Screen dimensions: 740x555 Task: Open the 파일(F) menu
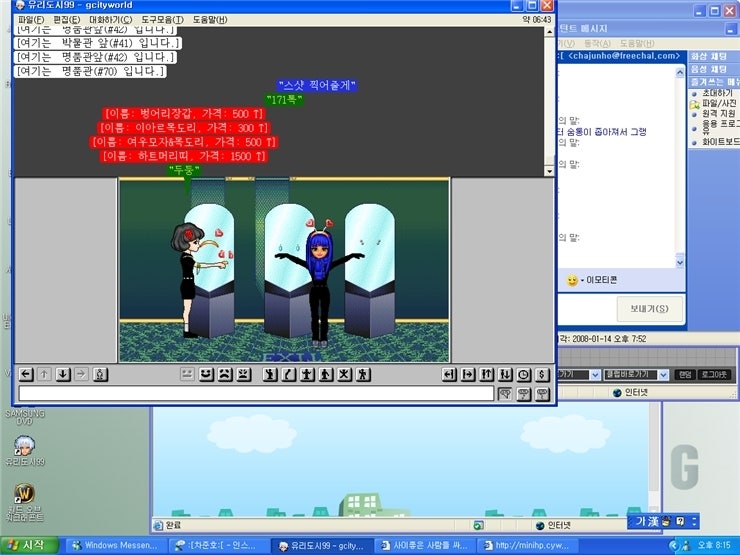coord(31,20)
